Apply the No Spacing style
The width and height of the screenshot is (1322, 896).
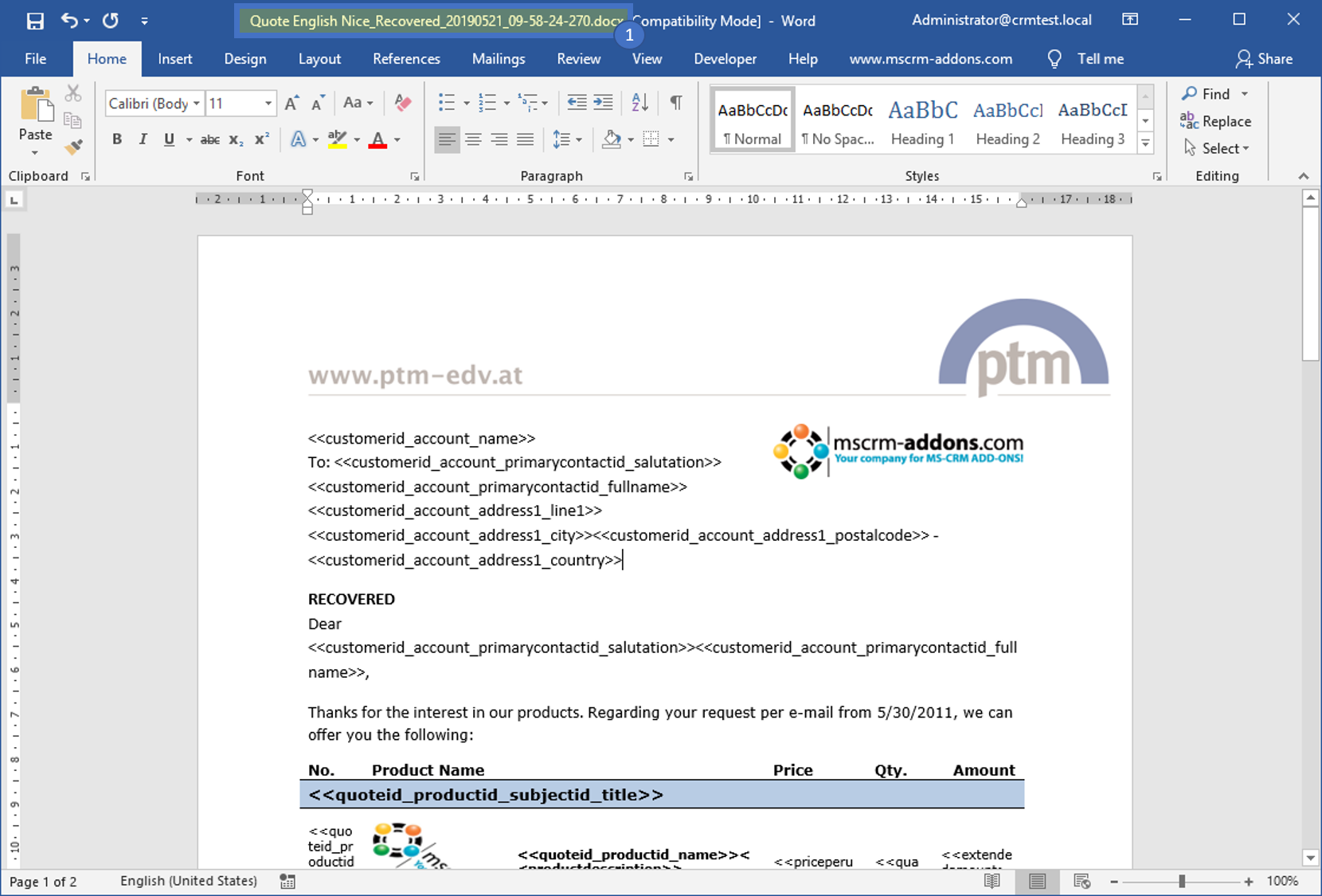[x=838, y=121]
